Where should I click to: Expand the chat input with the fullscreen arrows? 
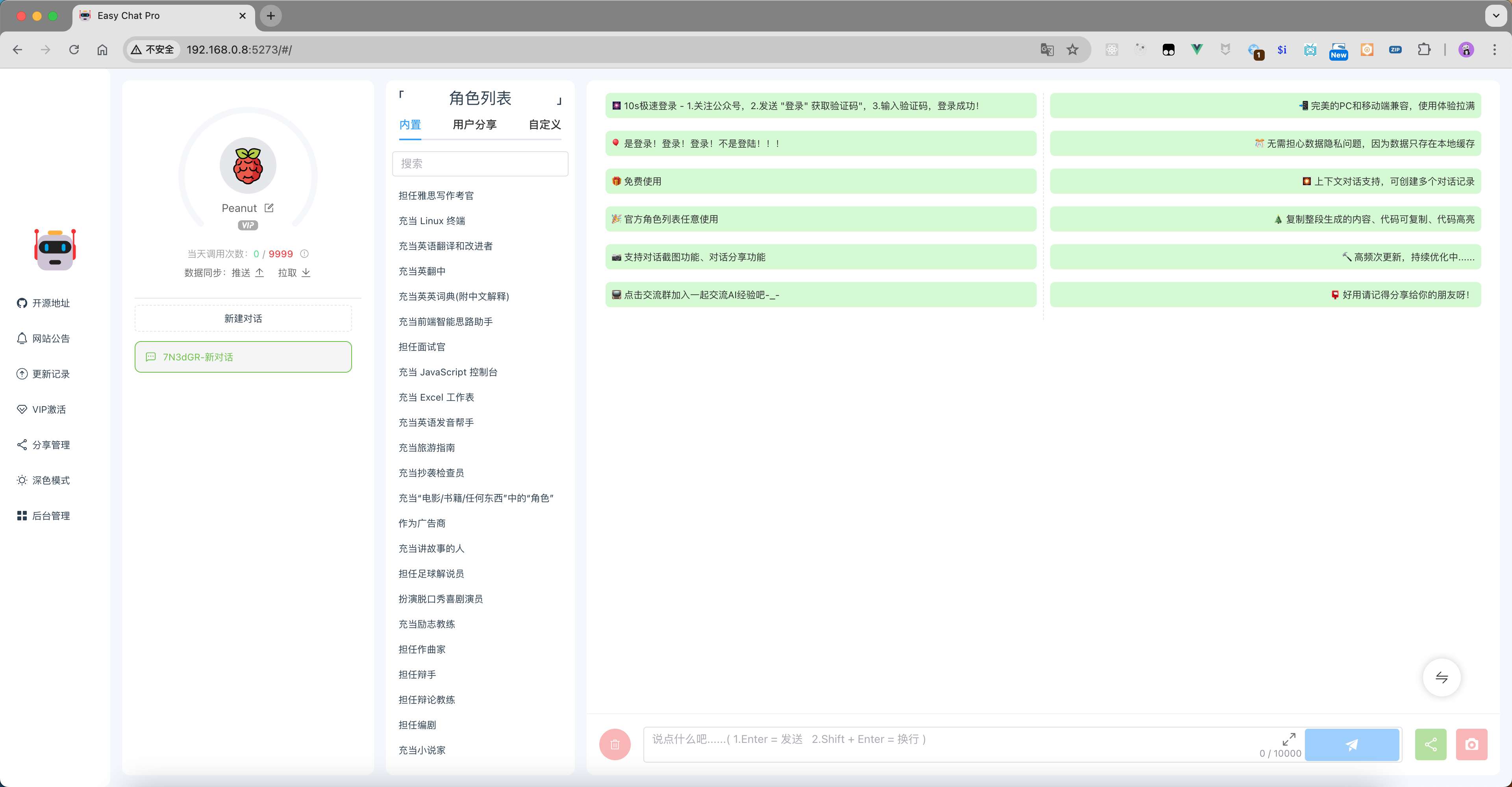(1289, 739)
